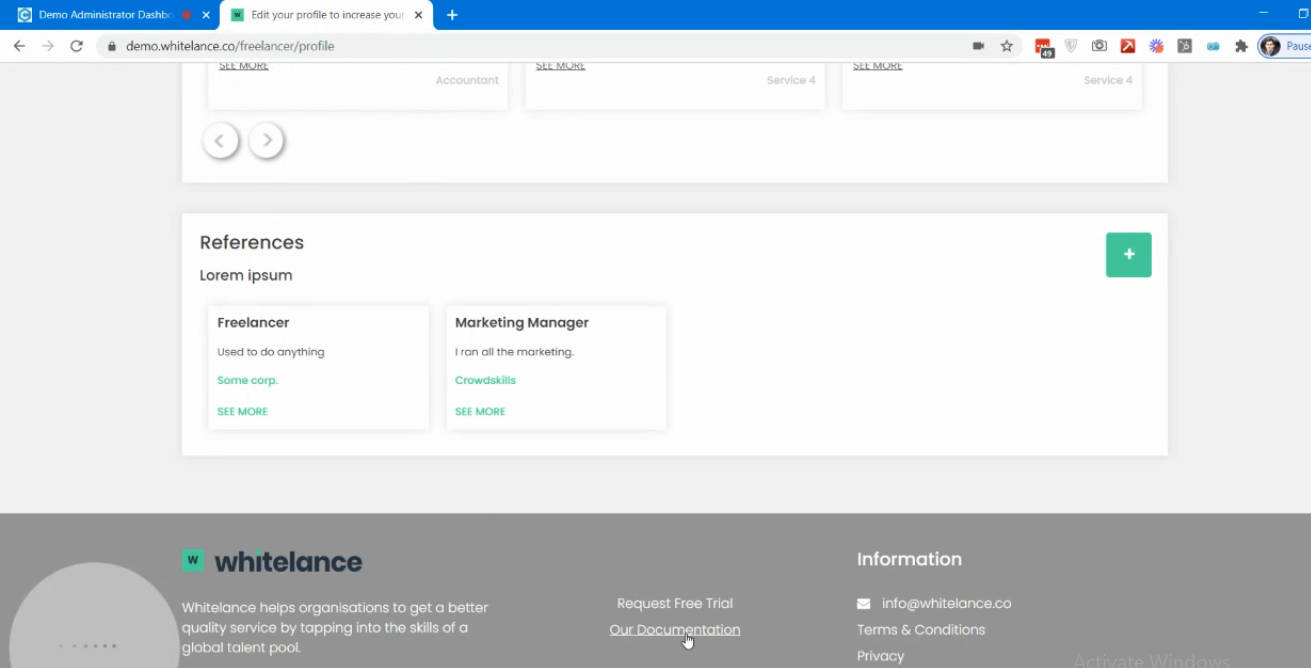
Task: Select the Edit your profile browser tab
Action: pos(327,15)
